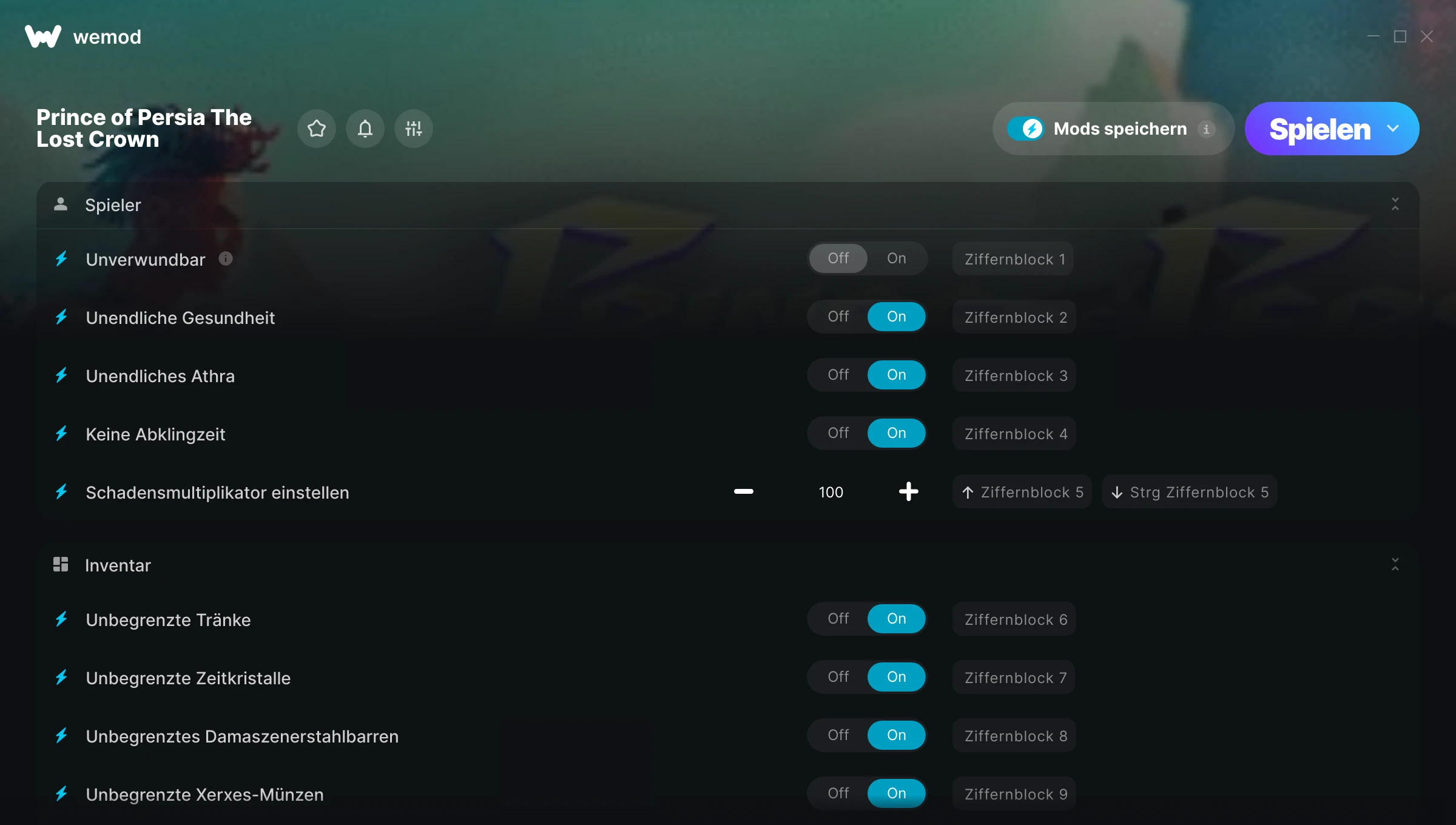This screenshot has width=1456, height=825.
Task: Disable Unbegrenzte Tränke
Action: [x=838, y=619]
